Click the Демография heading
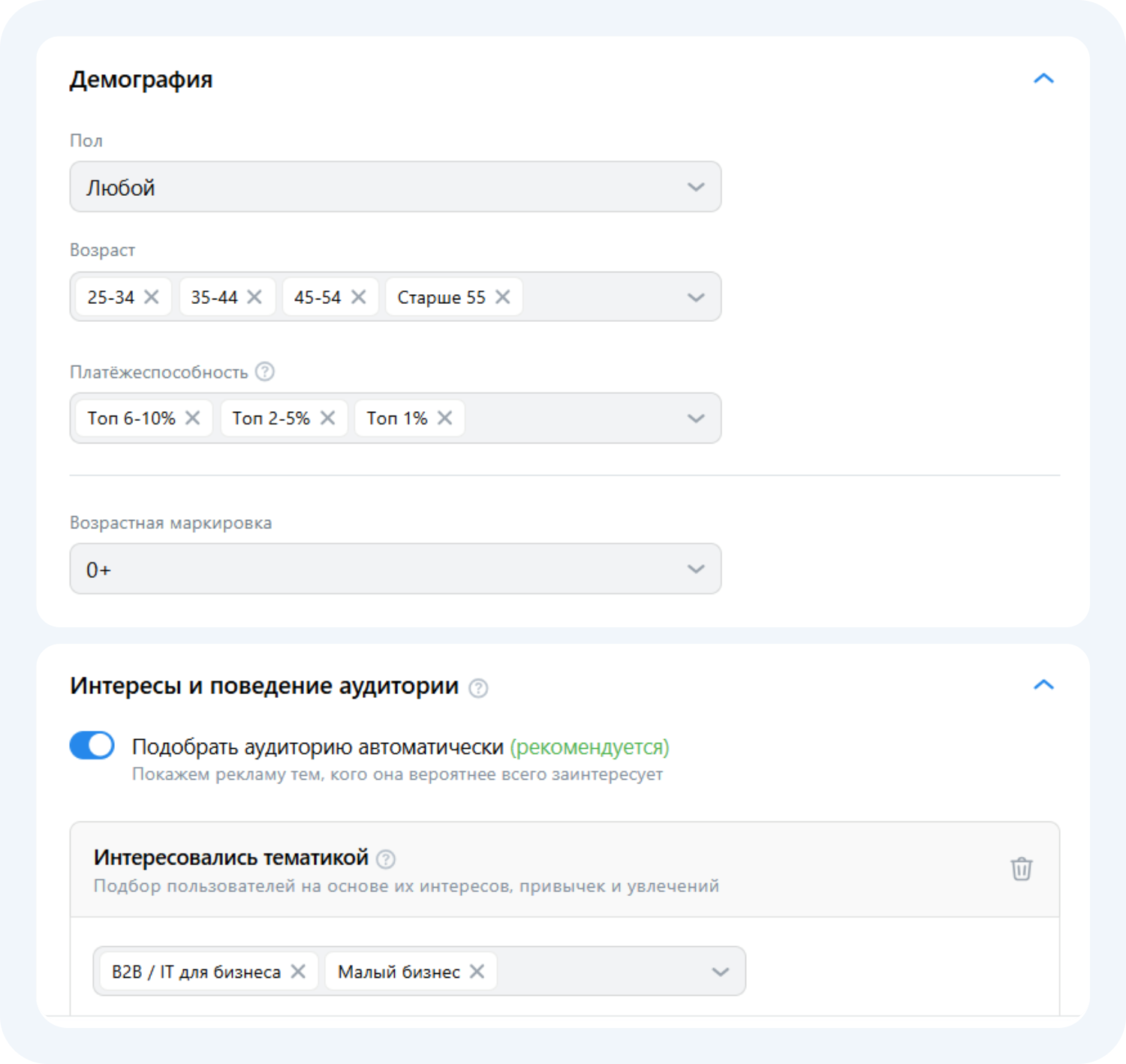1126x1064 pixels. click(x=141, y=80)
